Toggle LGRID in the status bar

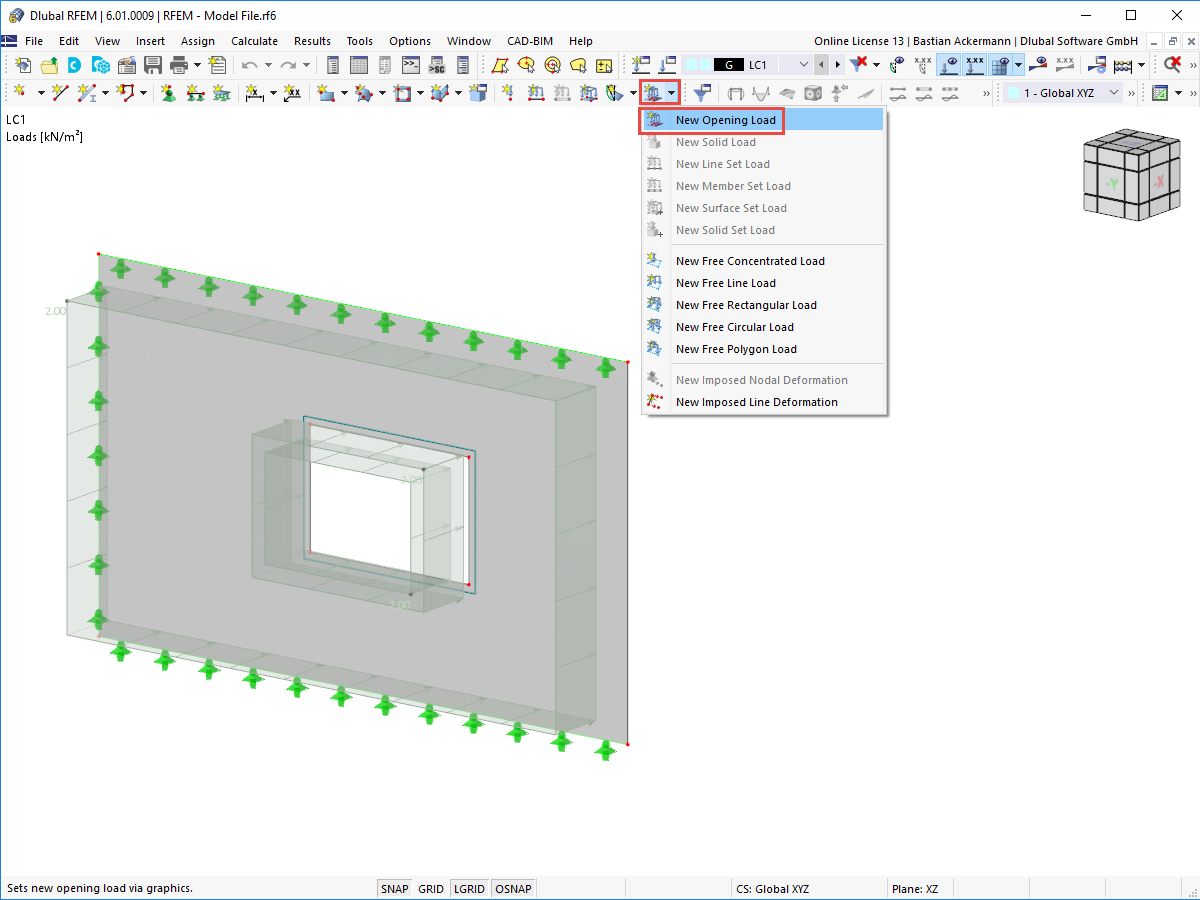(x=469, y=888)
